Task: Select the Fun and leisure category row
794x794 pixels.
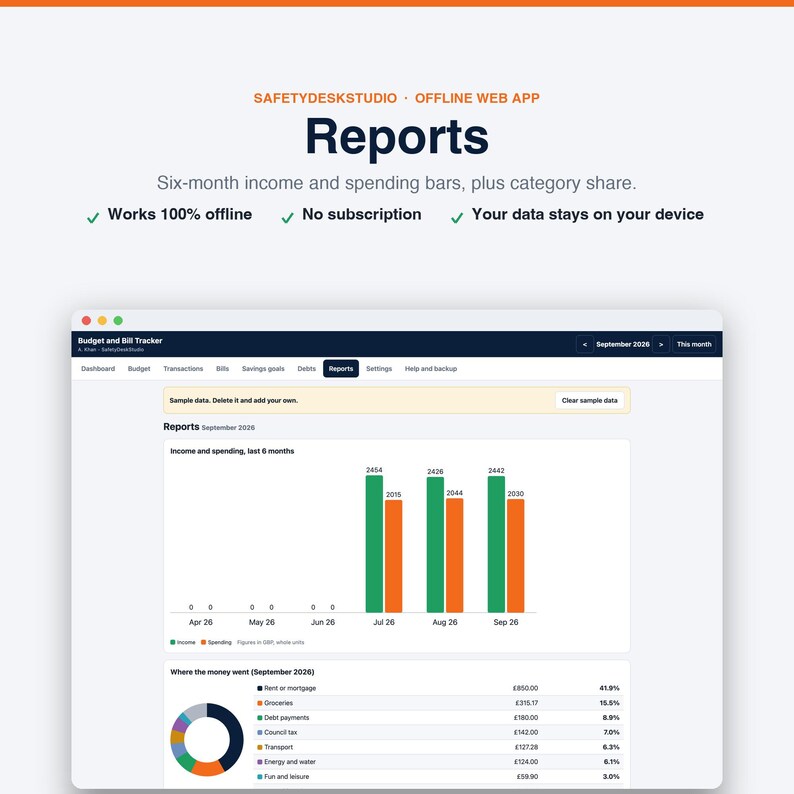Action: (438, 776)
